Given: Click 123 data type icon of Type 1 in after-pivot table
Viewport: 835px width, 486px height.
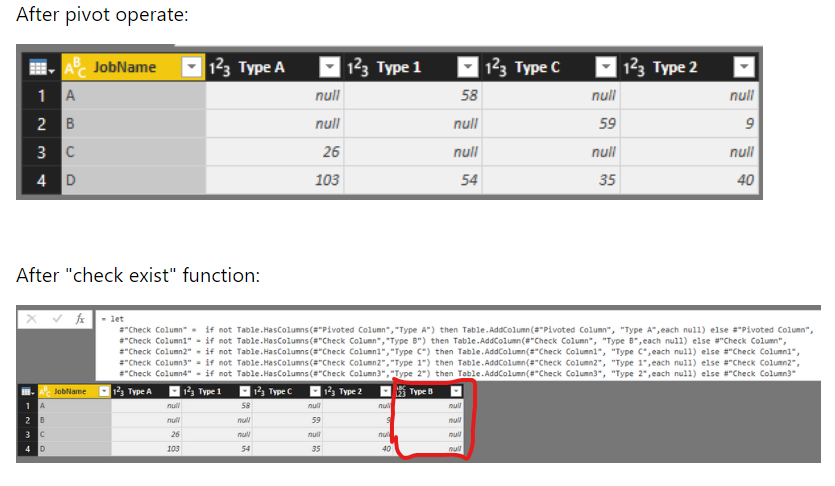Looking at the screenshot, I should click(357, 68).
